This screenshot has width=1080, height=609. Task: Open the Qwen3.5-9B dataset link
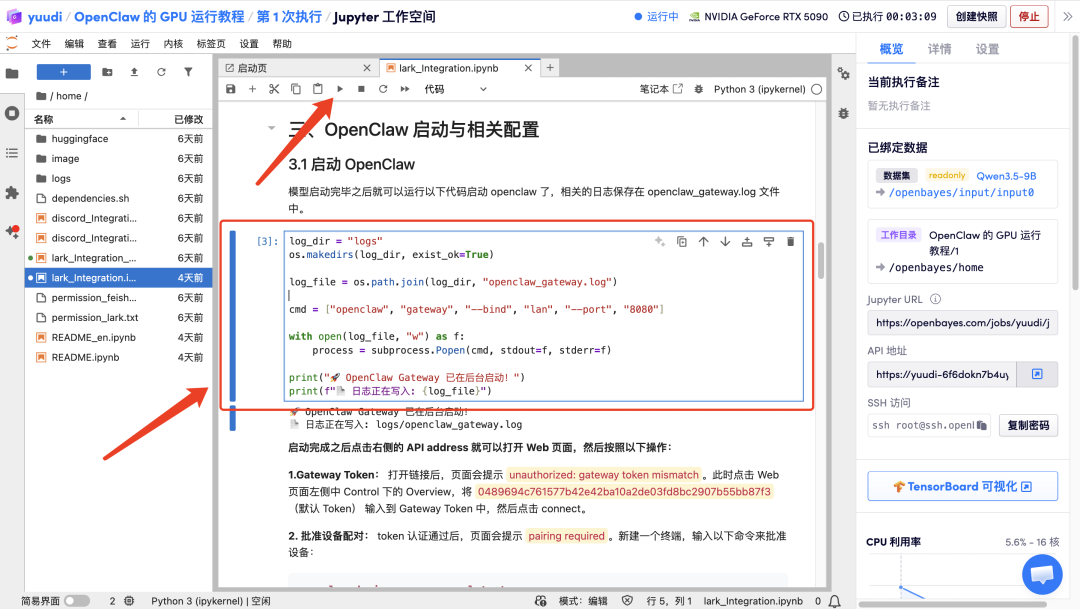[1006, 176]
